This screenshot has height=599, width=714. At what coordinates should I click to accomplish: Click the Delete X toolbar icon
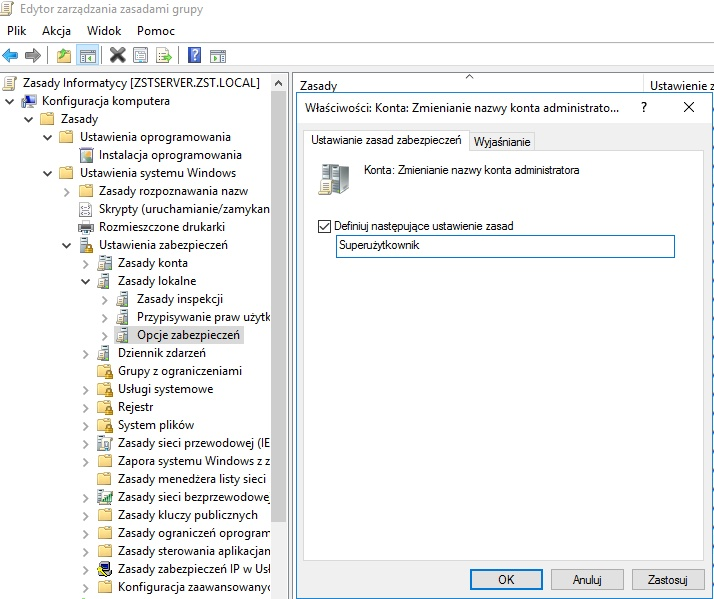tap(118, 55)
